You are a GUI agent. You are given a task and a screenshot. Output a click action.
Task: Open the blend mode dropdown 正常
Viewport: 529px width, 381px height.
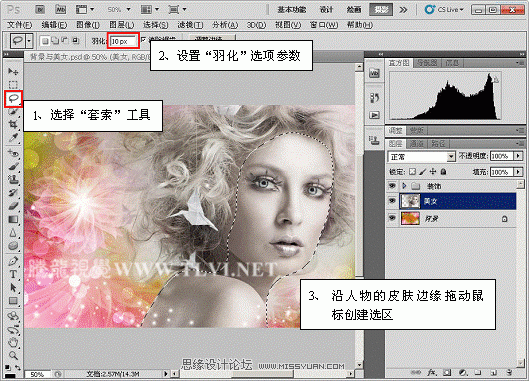pos(422,157)
